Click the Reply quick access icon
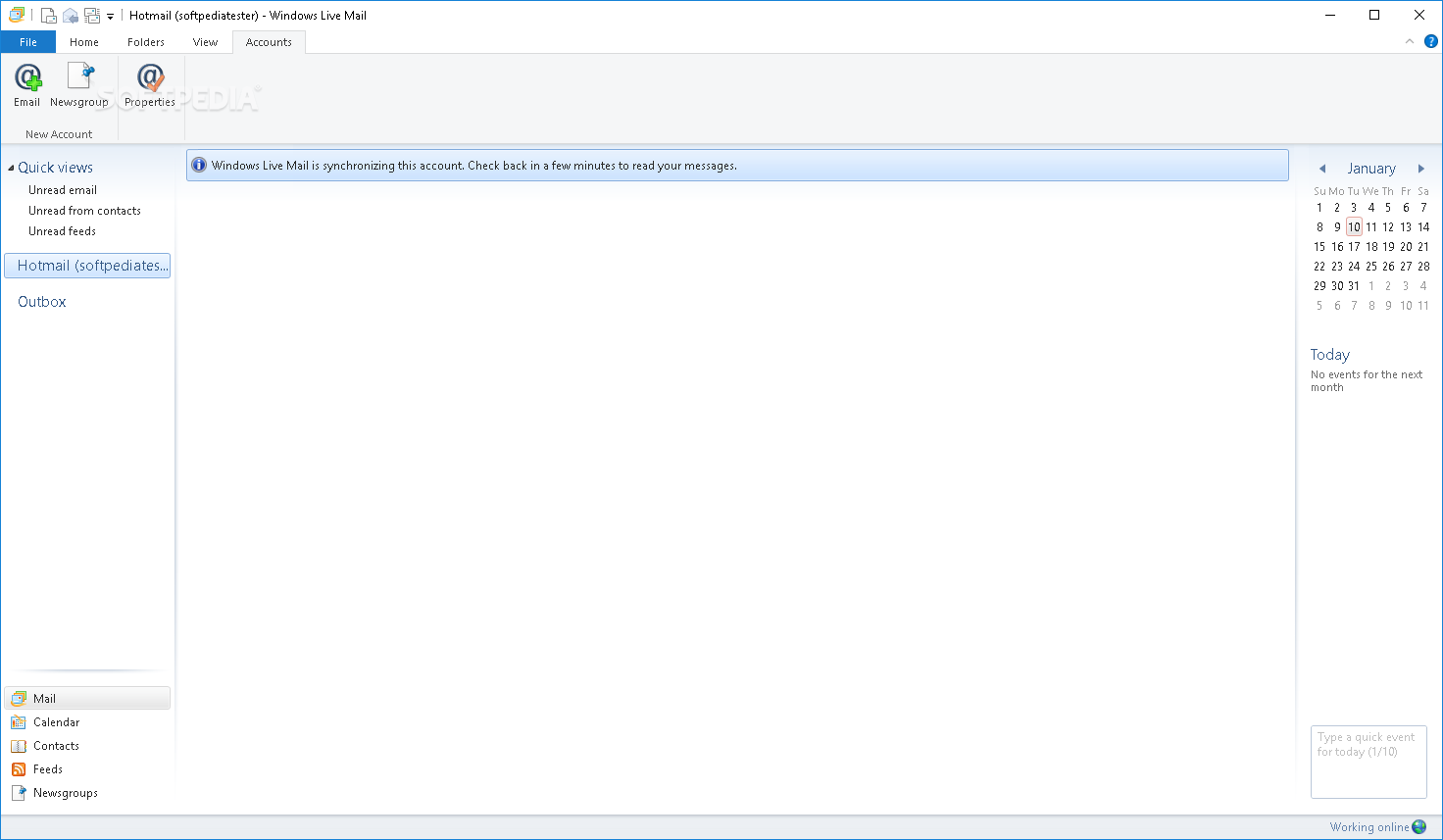This screenshot has height=840, width=1443. click(x=71, y=15)
